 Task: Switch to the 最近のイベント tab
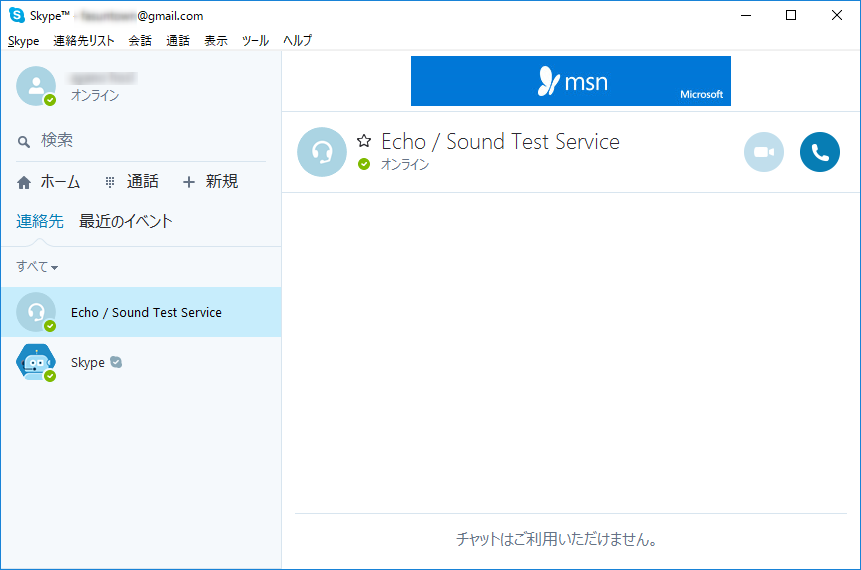(x=126, y=221)
